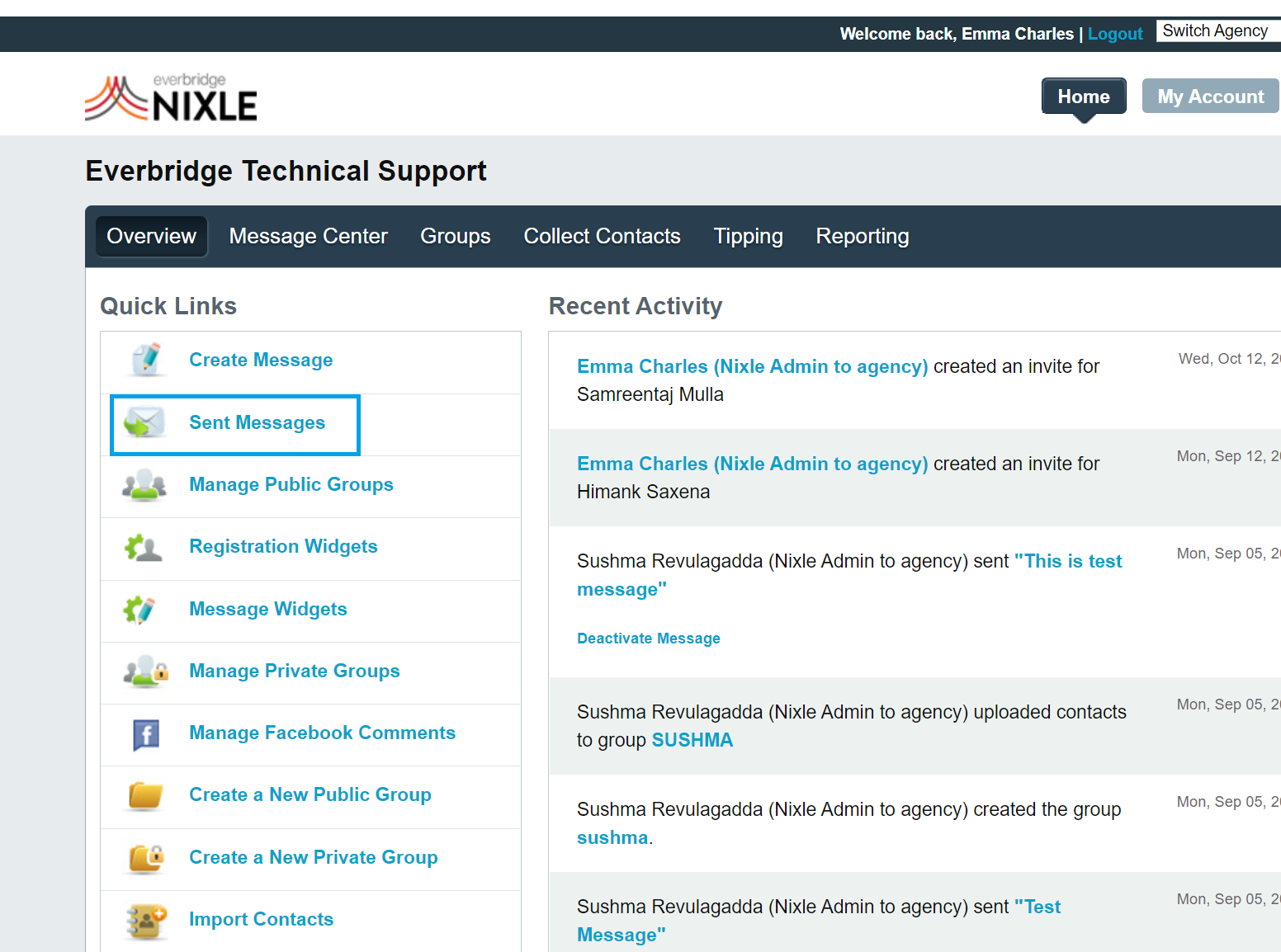Click the Manage Private Groups lock icon
1281x952 pixels.
tap(146, 672)
